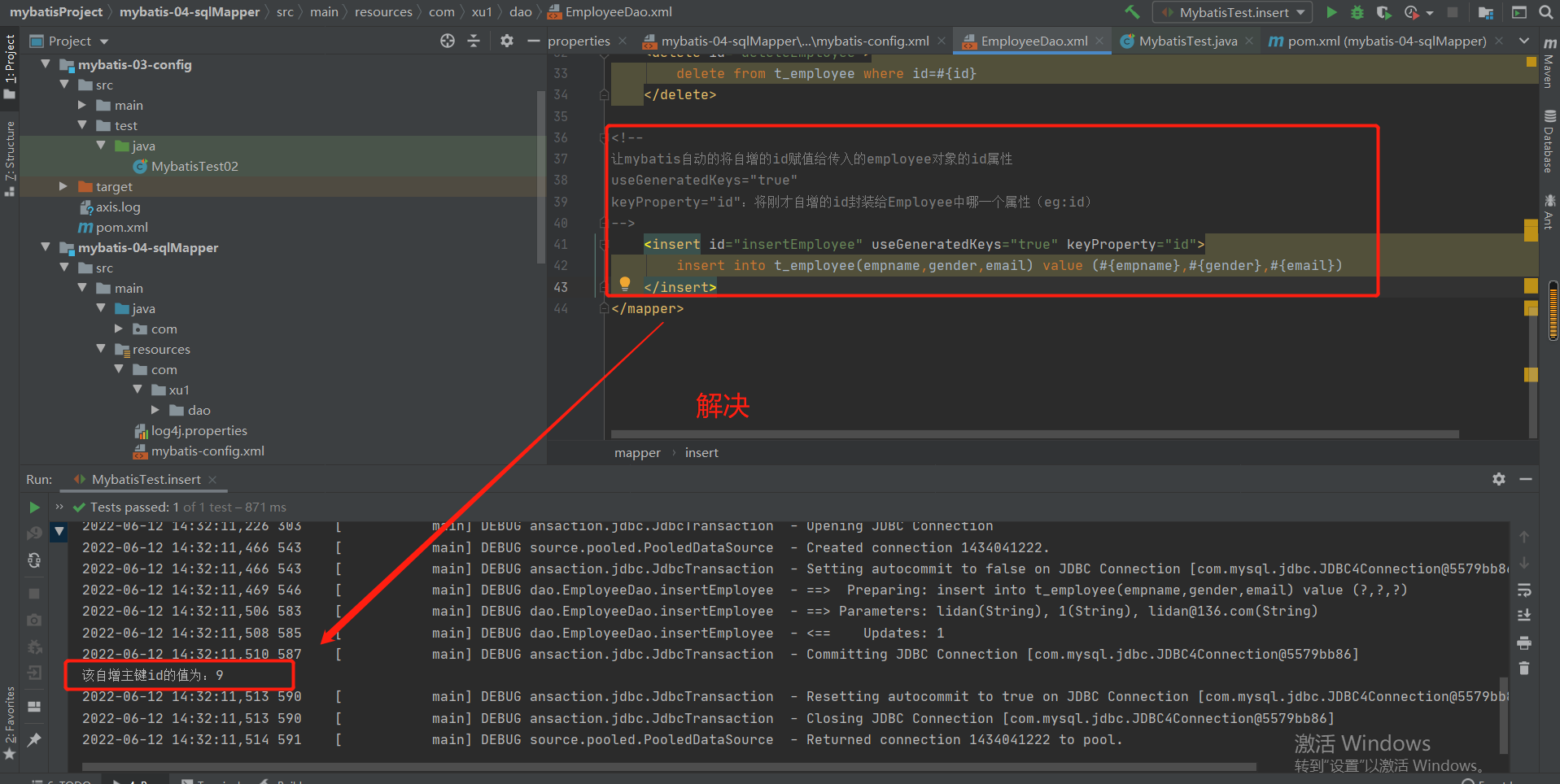Collapse the mybatis-03-config module node
1560x784 pixels.
pos(46,64)
